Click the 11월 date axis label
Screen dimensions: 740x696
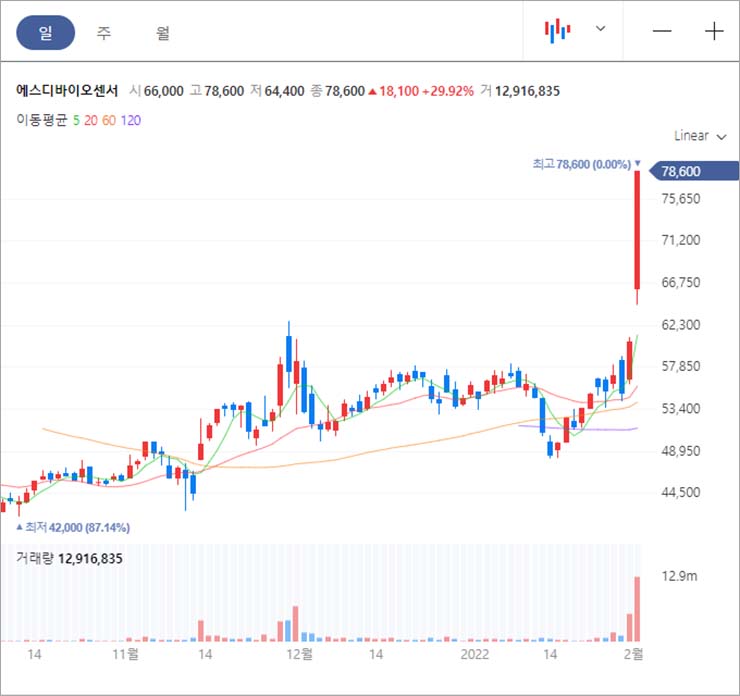(126, 654)
